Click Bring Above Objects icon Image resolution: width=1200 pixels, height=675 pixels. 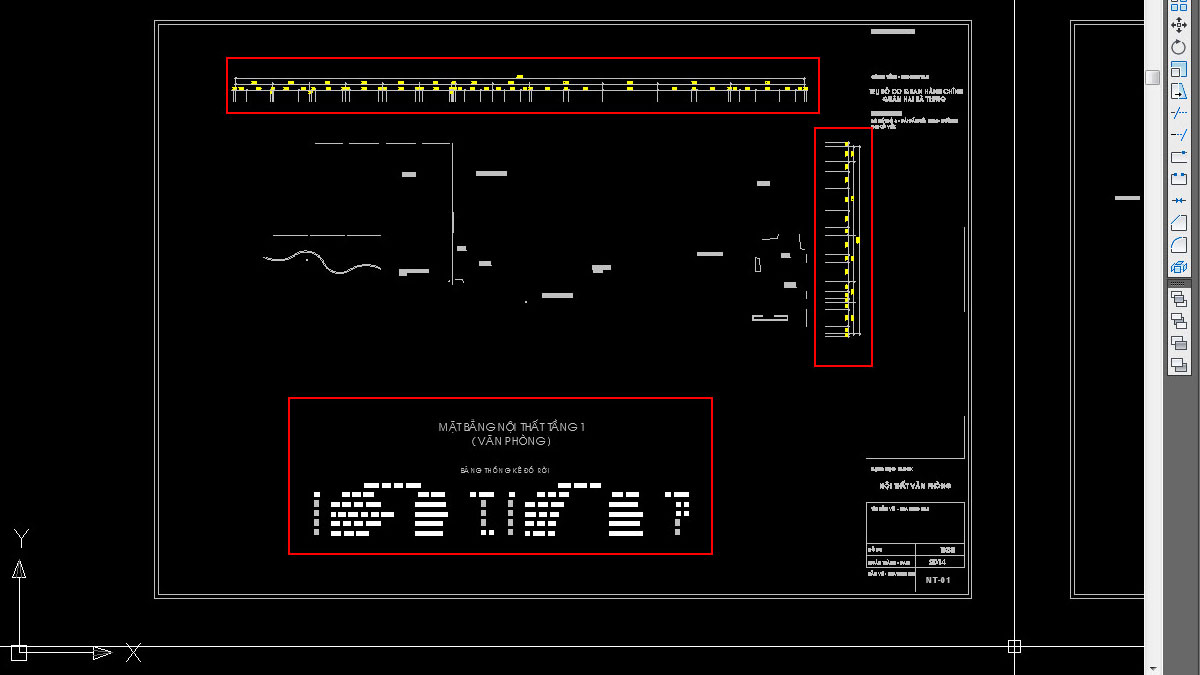click(1179, 343)
